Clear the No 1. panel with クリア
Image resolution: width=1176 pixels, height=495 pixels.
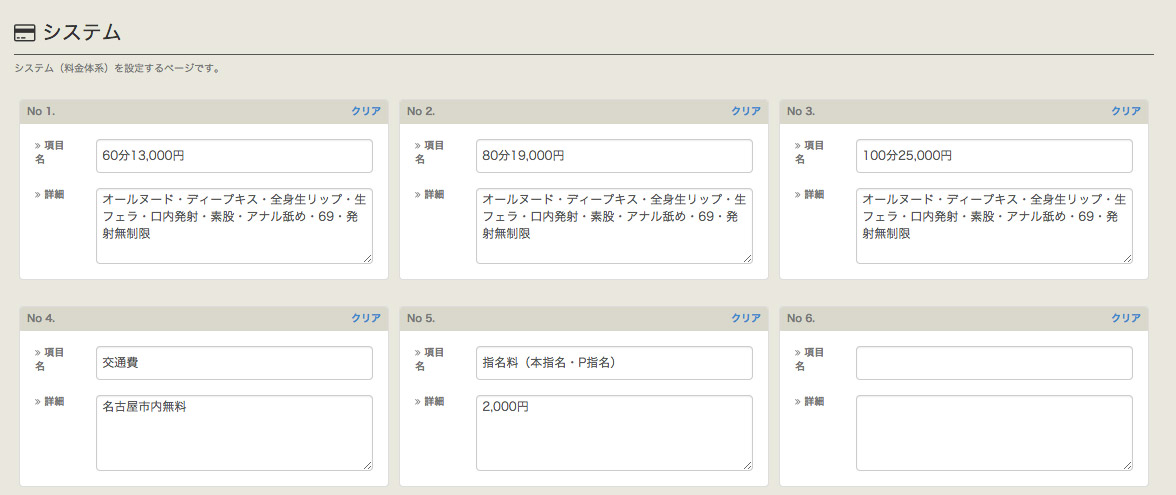pos(366,111)
